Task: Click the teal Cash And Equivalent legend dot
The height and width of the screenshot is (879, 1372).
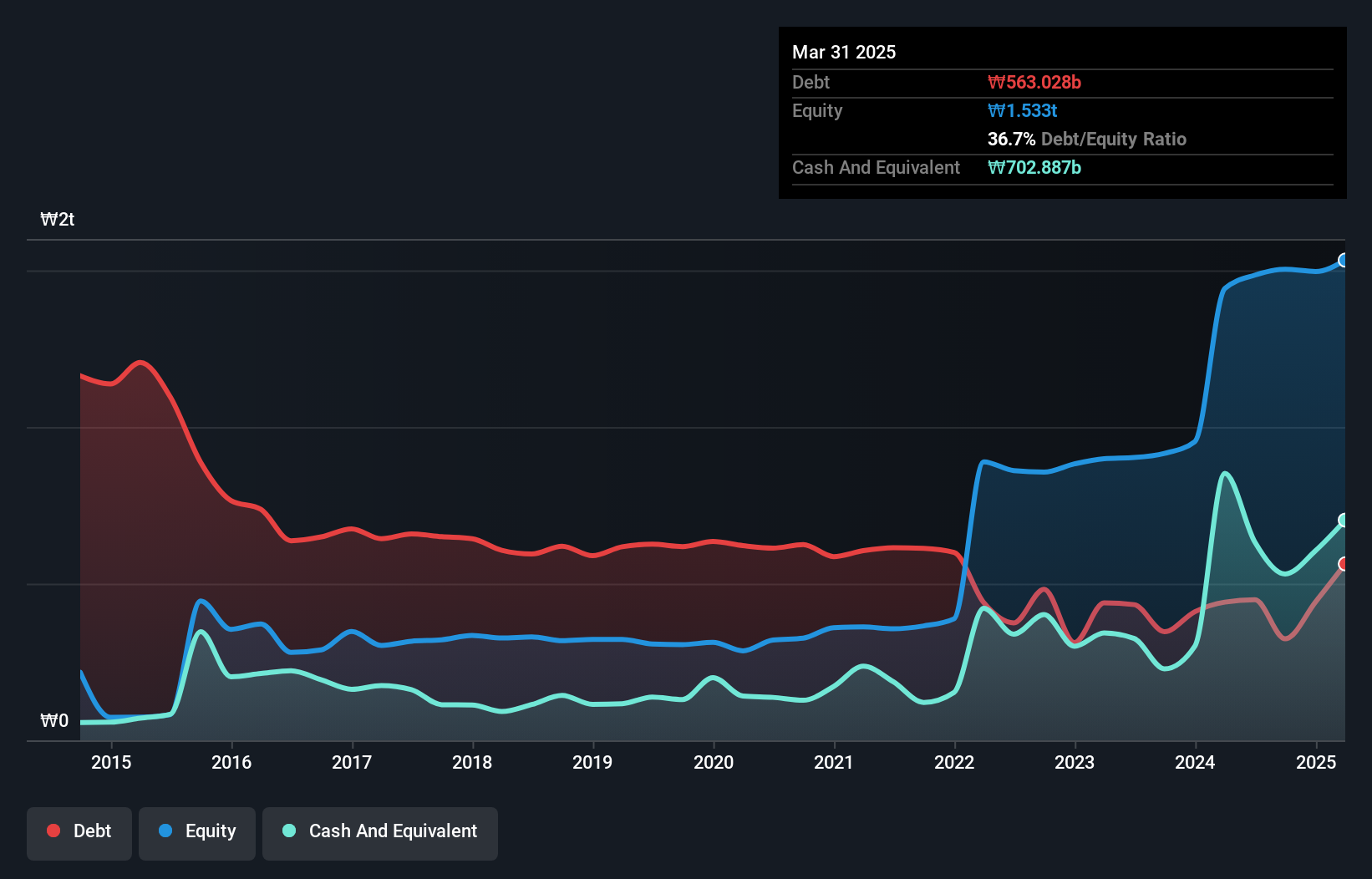Action: [x=287, y=831]
